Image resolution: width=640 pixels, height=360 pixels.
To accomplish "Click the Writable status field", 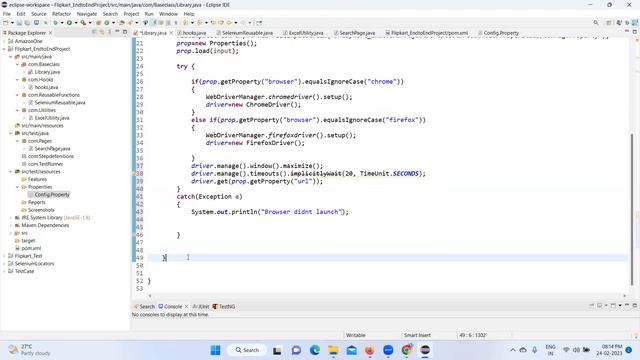I will click(x=356, y=335).
